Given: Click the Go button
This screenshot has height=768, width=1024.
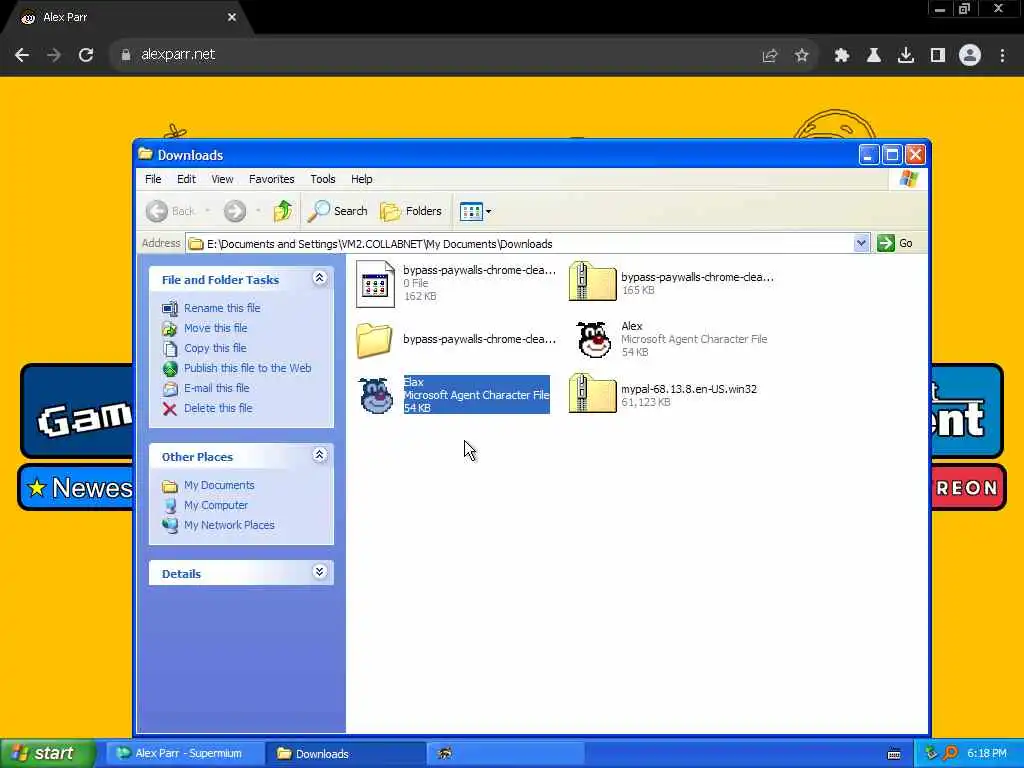Looking at the screenshot, I should (895, 243).
